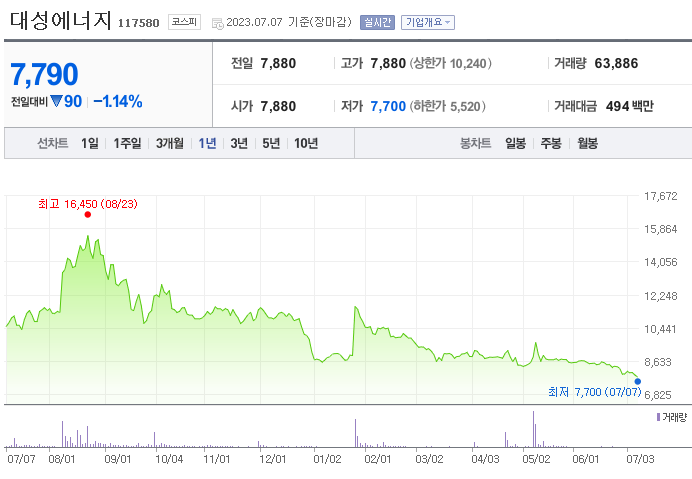Click the 저가 value 7,700
Viewport: 692px width, 479px height.
click(388, 106)
